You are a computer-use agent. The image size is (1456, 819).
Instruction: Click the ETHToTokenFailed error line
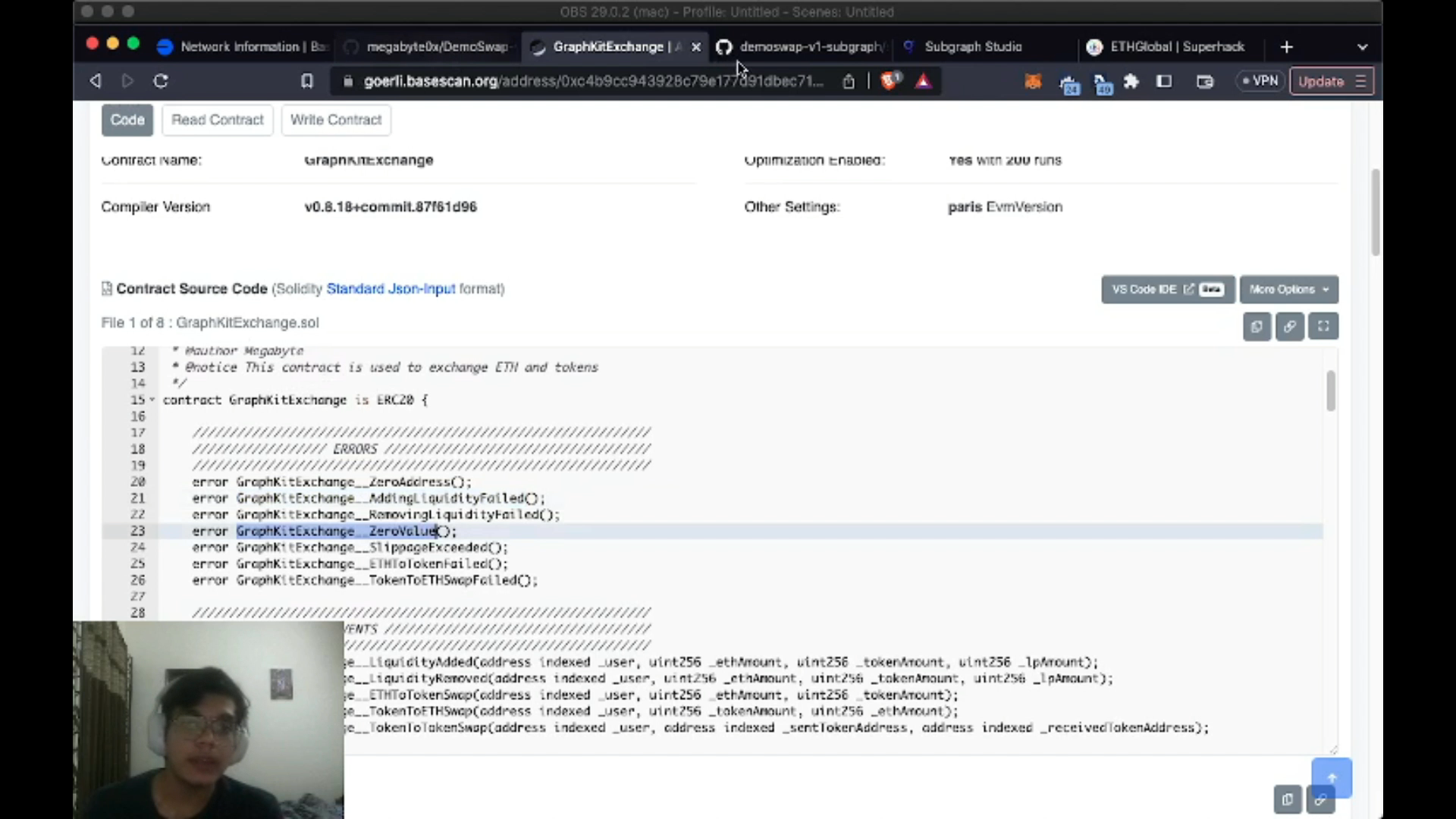(350, 564)
